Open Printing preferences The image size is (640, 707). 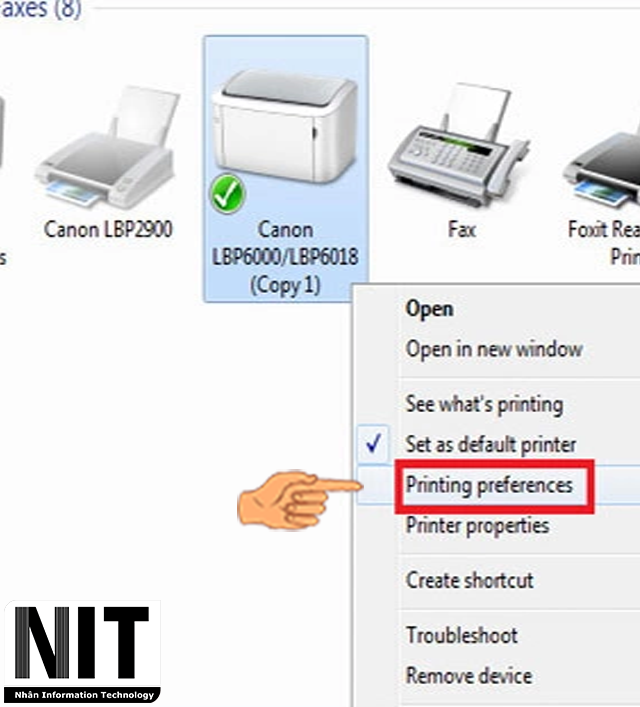(489, 486)
